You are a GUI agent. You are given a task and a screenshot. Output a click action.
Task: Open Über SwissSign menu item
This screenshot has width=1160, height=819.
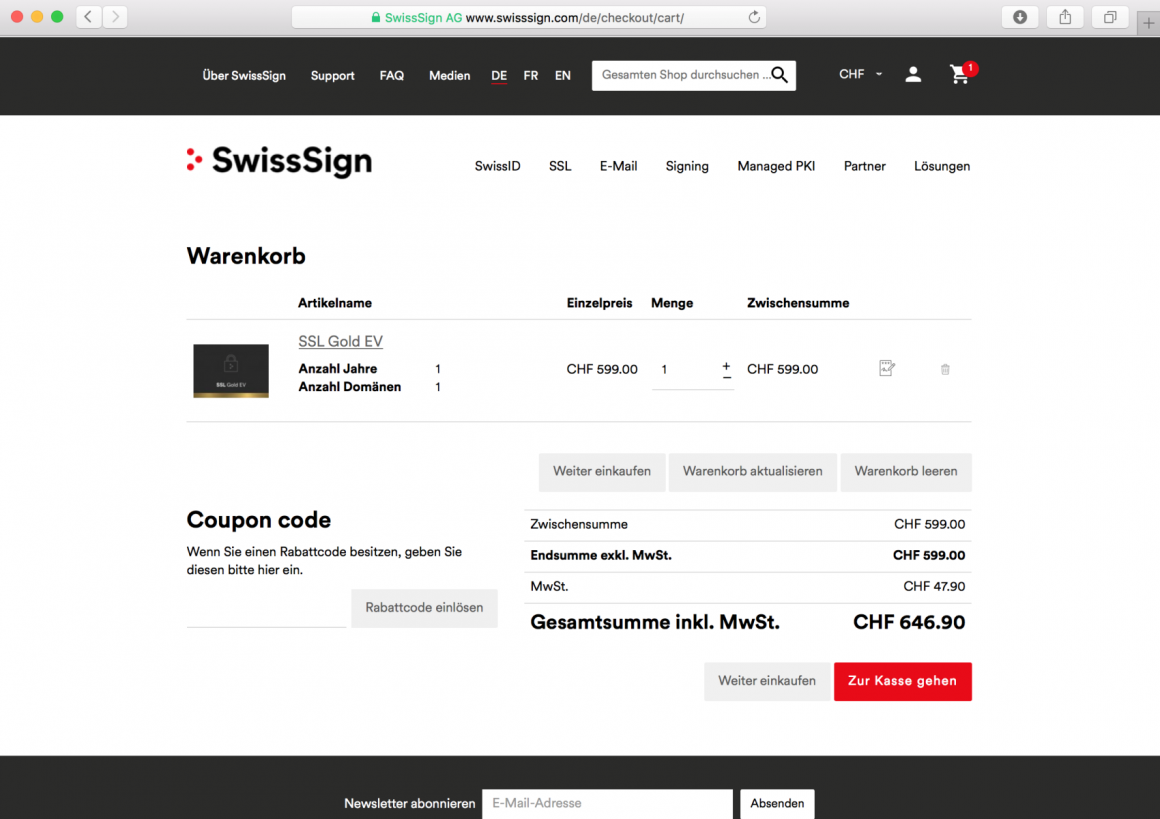coord(244,75)
